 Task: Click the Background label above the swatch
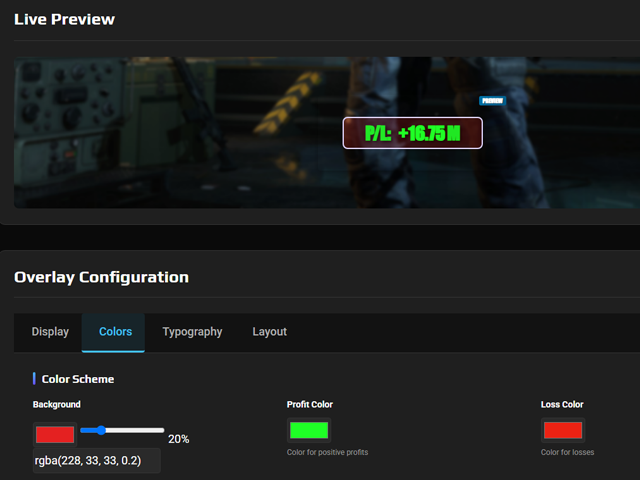coord(57,405)
